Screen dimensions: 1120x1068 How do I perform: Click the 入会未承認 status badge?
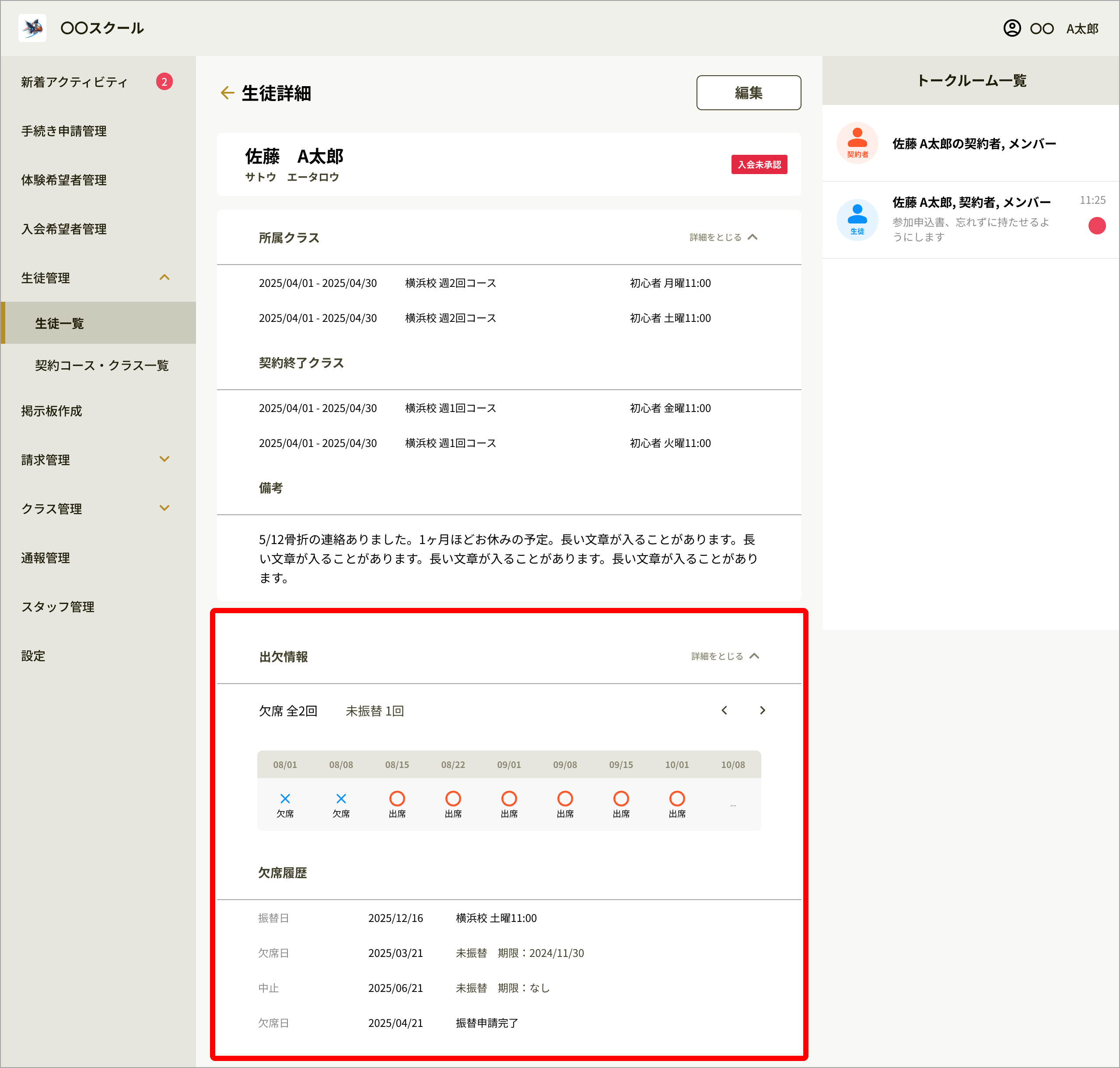coord(759,164)
